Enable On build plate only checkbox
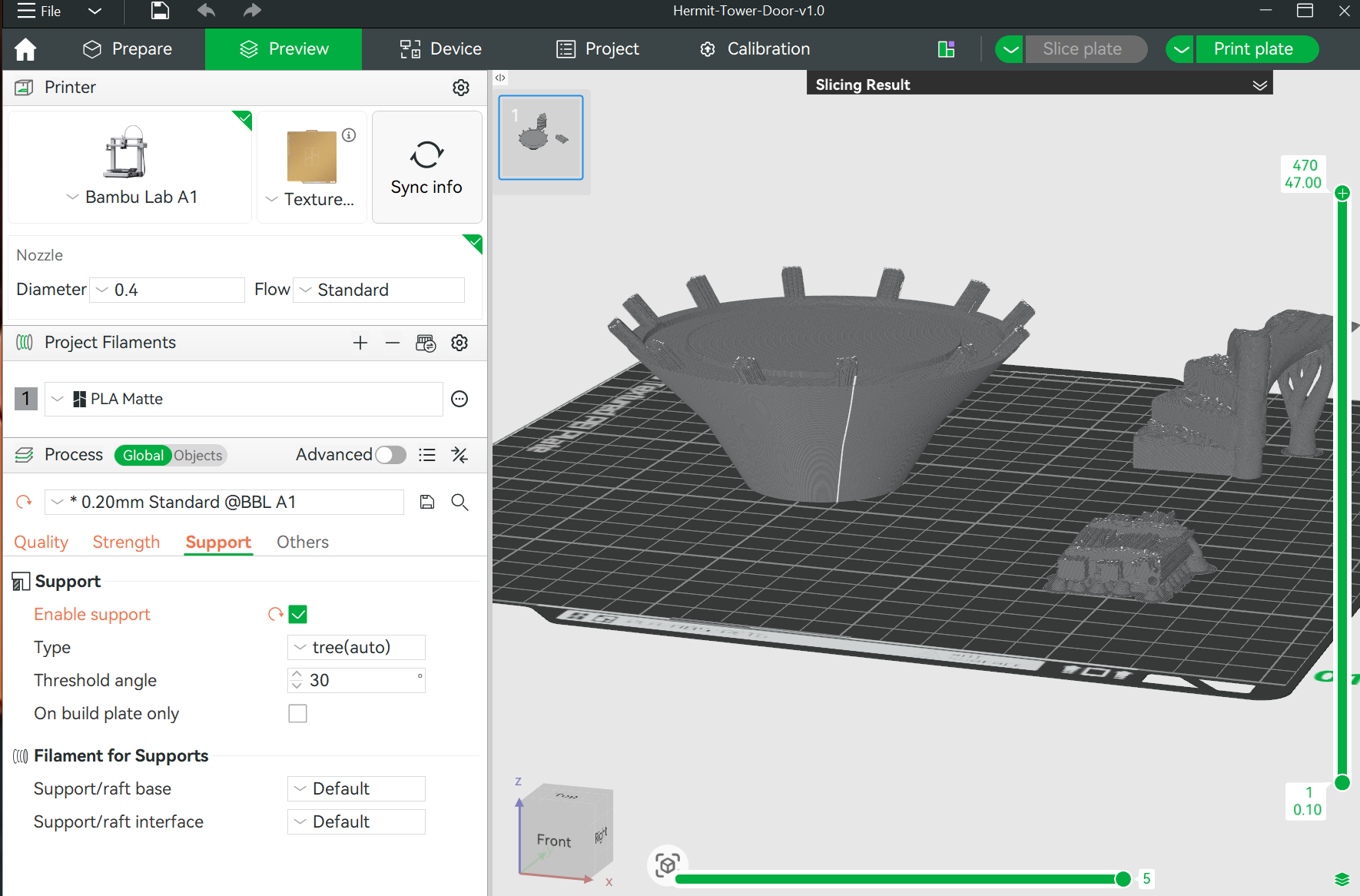This screenshot has height=896, width=1360. 298,714
